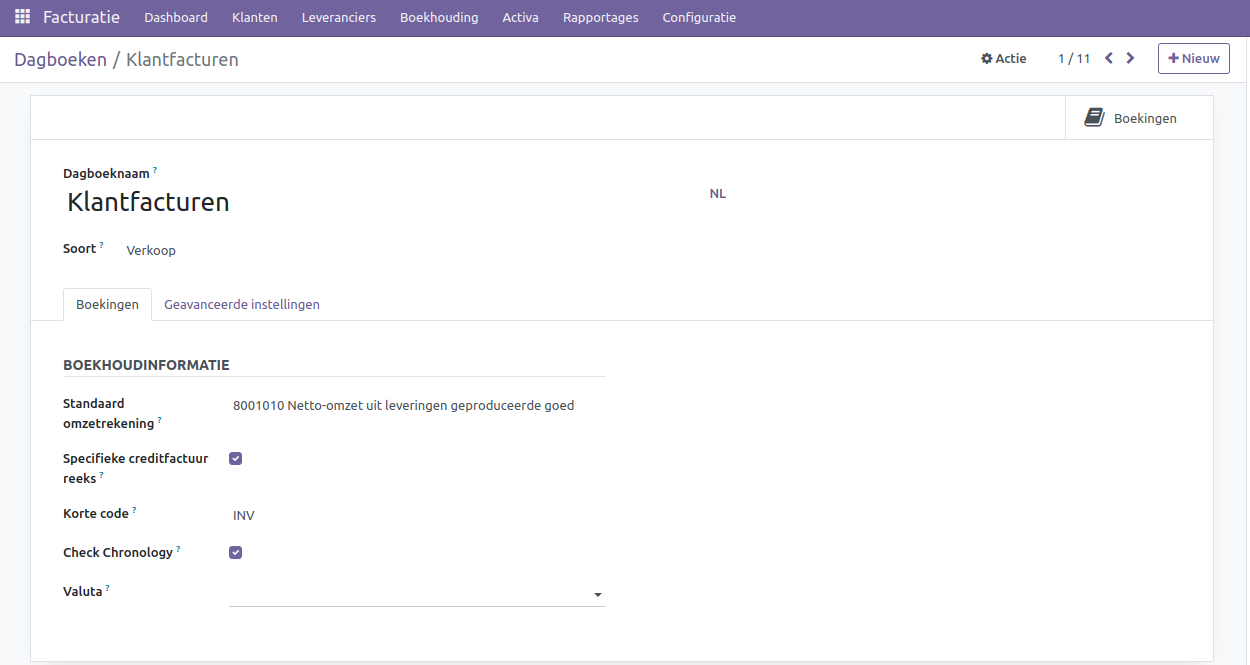1250x665 pixels.
Task: Open the Actie gear menu
Action: coord(1003,59)
